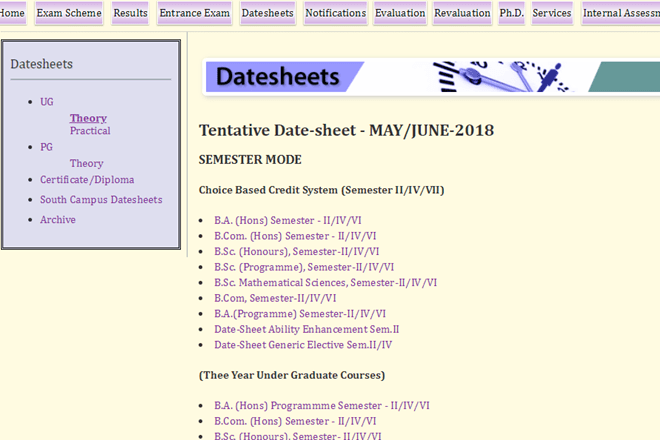The height and width of the screenshot is (440, 660).
Task: Open the Revaluation tab
Action: pos(463,13)
